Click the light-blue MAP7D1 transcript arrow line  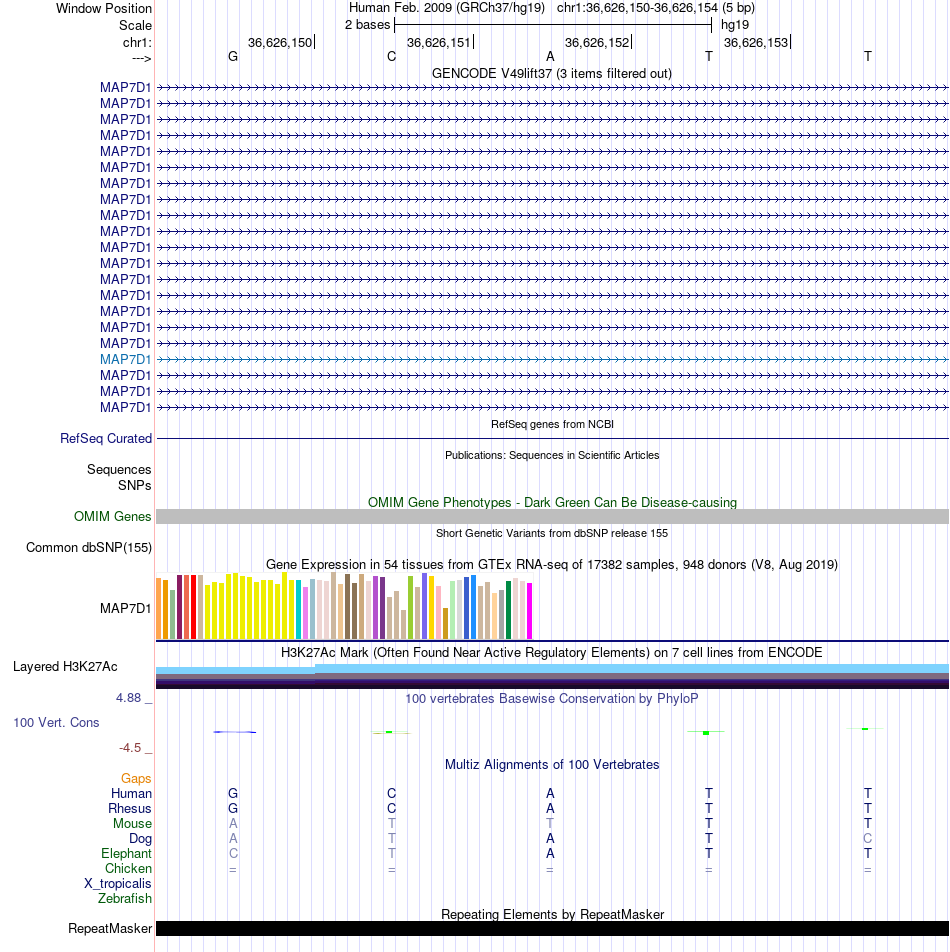552,359
